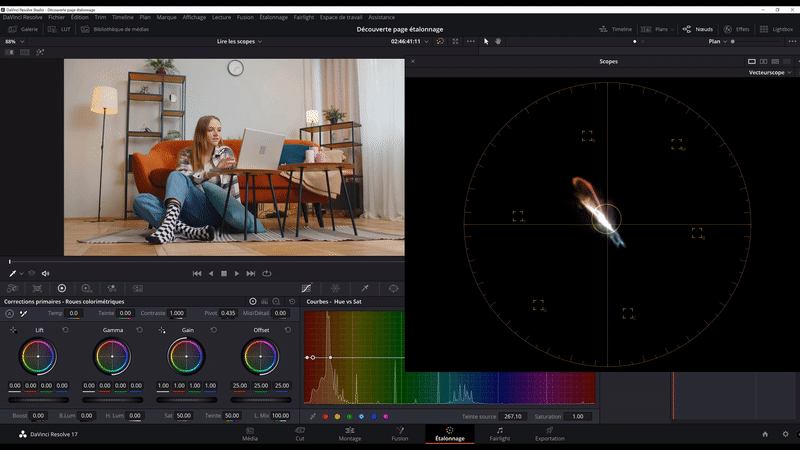Expand the viewer zoom percentage dropdown
Viewport: 800px width, 450px height.
click(14, 42)
